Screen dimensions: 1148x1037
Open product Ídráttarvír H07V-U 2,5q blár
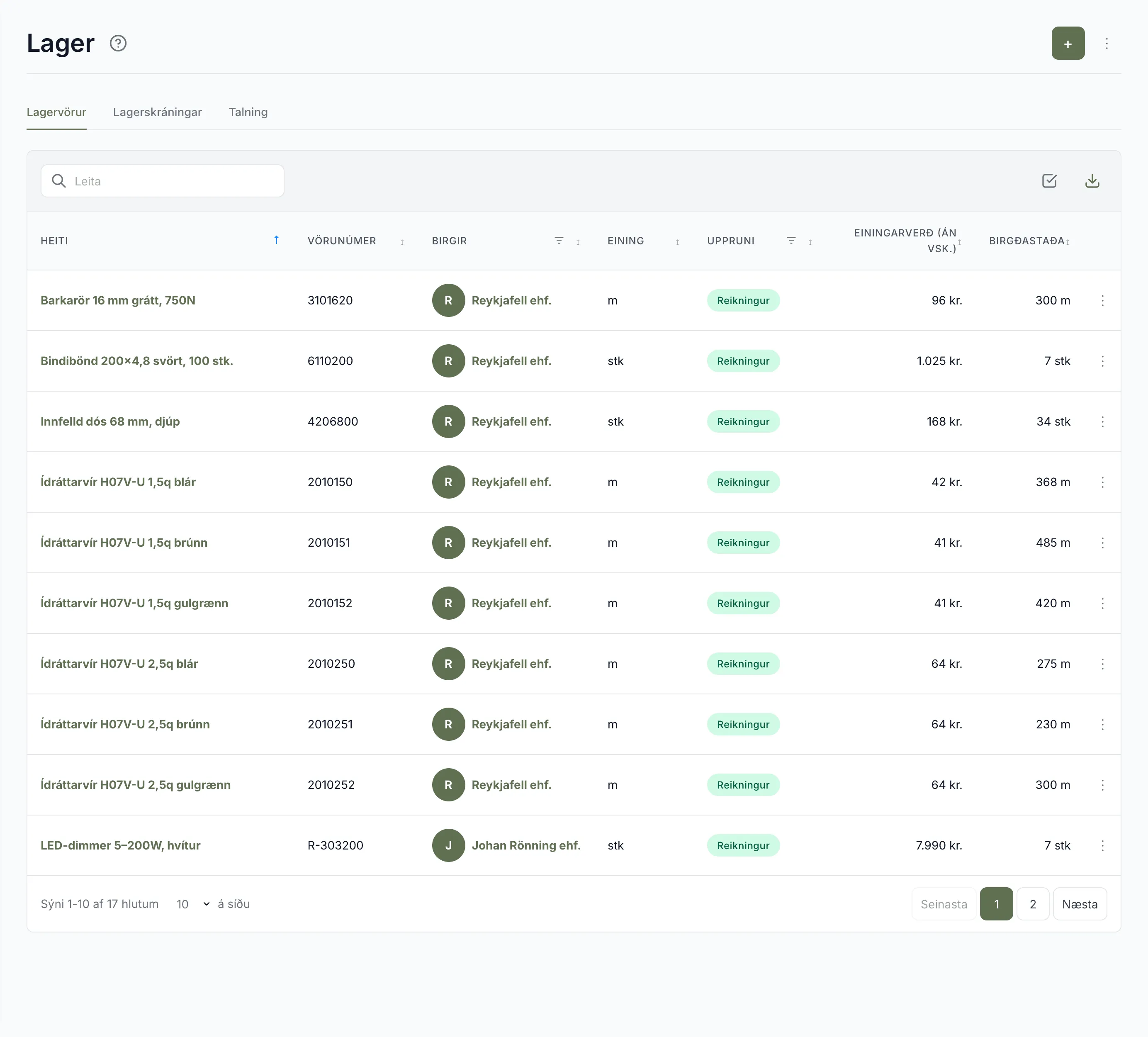tap(119, 664)
